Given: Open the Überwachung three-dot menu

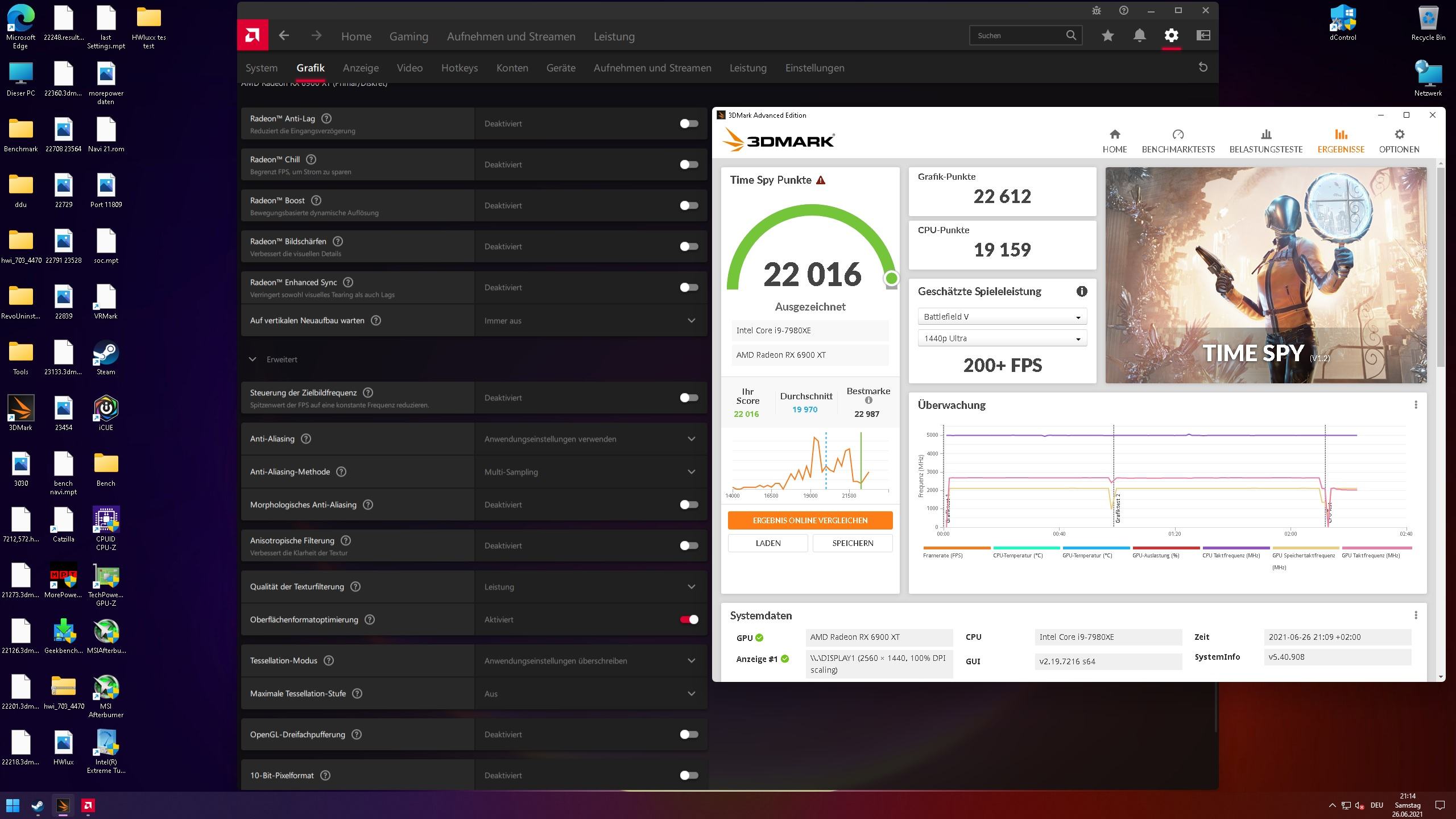Looking at the screenshot, I should 1416,405.
